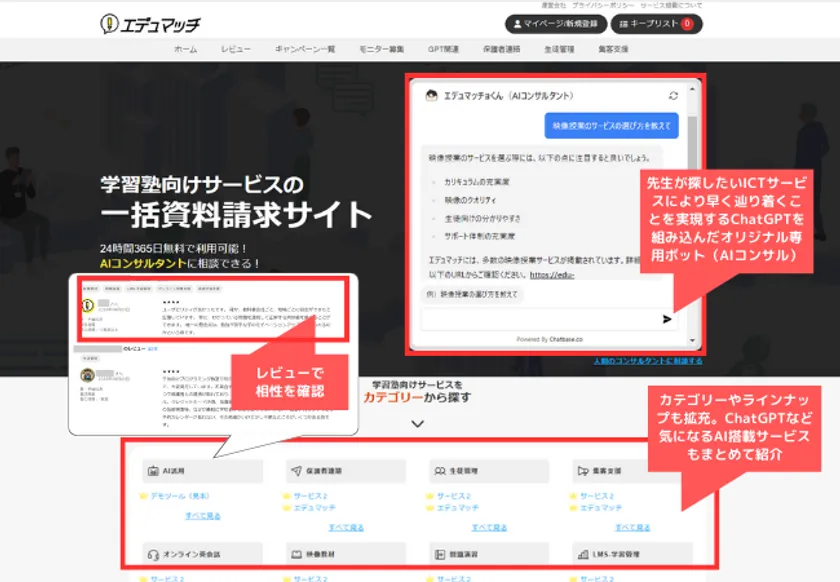Click 問題演習 category icon
Screen dimensions: 840x582
point(440,554)
